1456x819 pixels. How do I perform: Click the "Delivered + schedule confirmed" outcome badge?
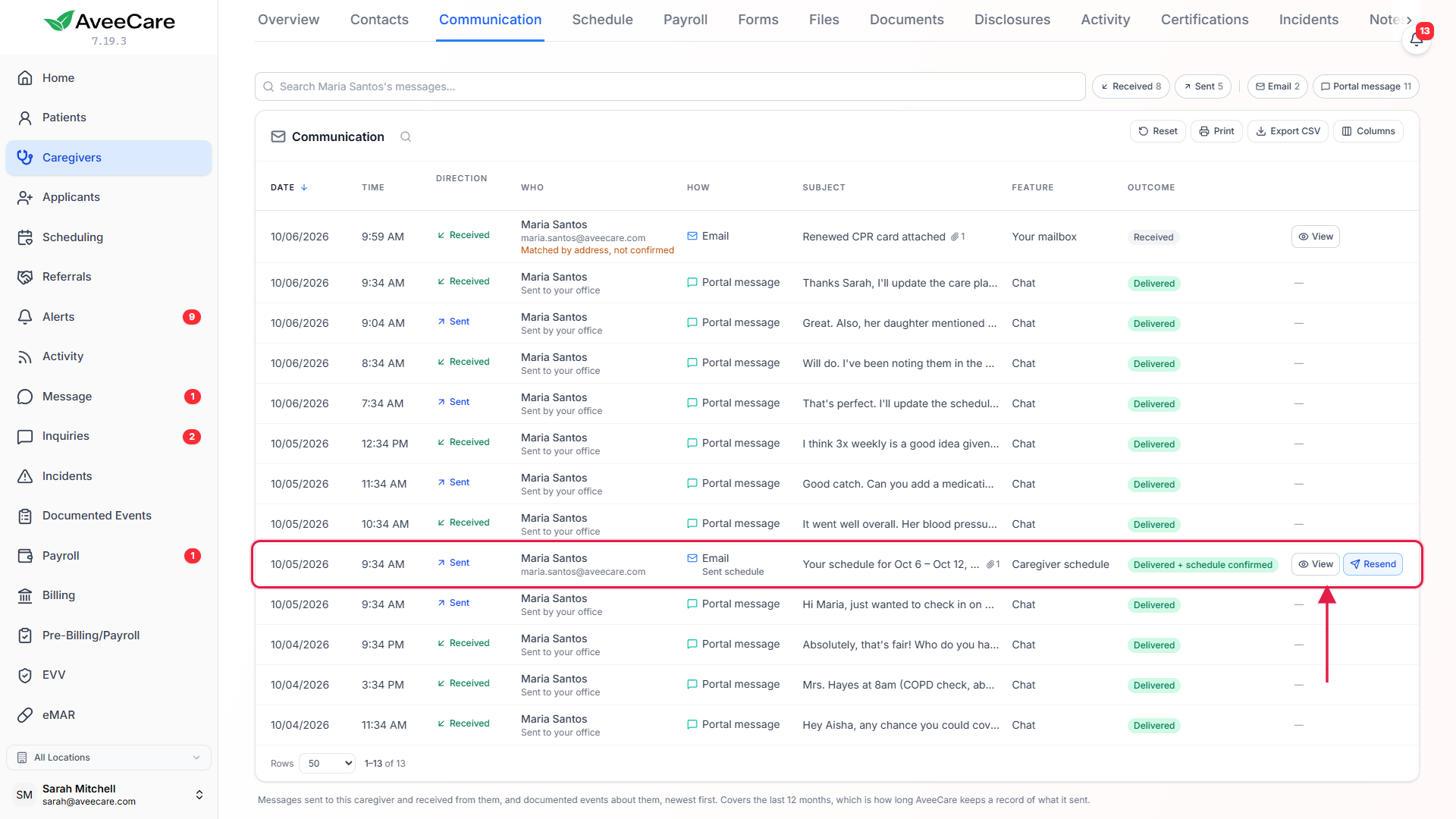[1202, 565]
